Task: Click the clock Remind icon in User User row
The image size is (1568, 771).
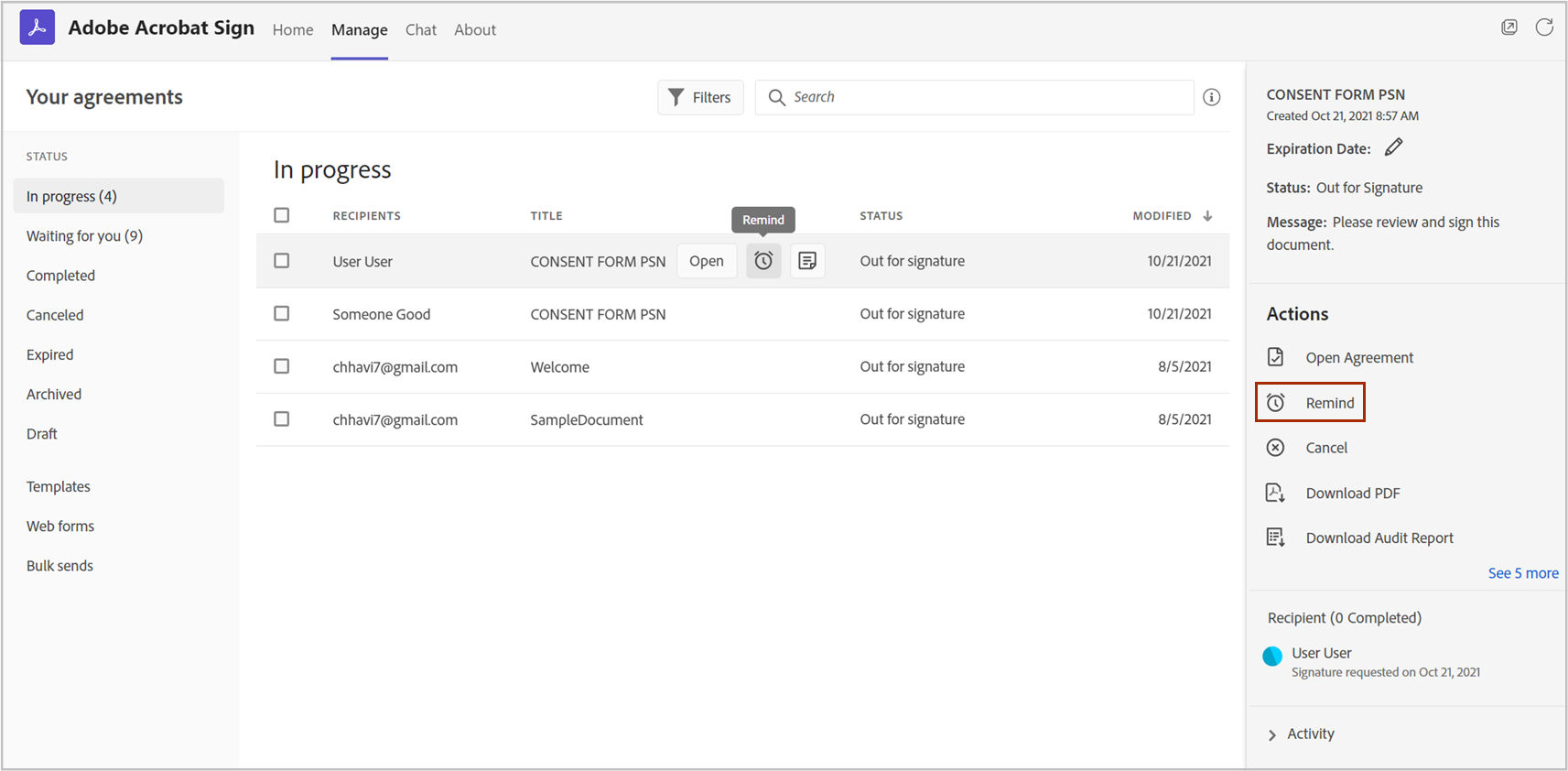Action: tap(763, 261)
